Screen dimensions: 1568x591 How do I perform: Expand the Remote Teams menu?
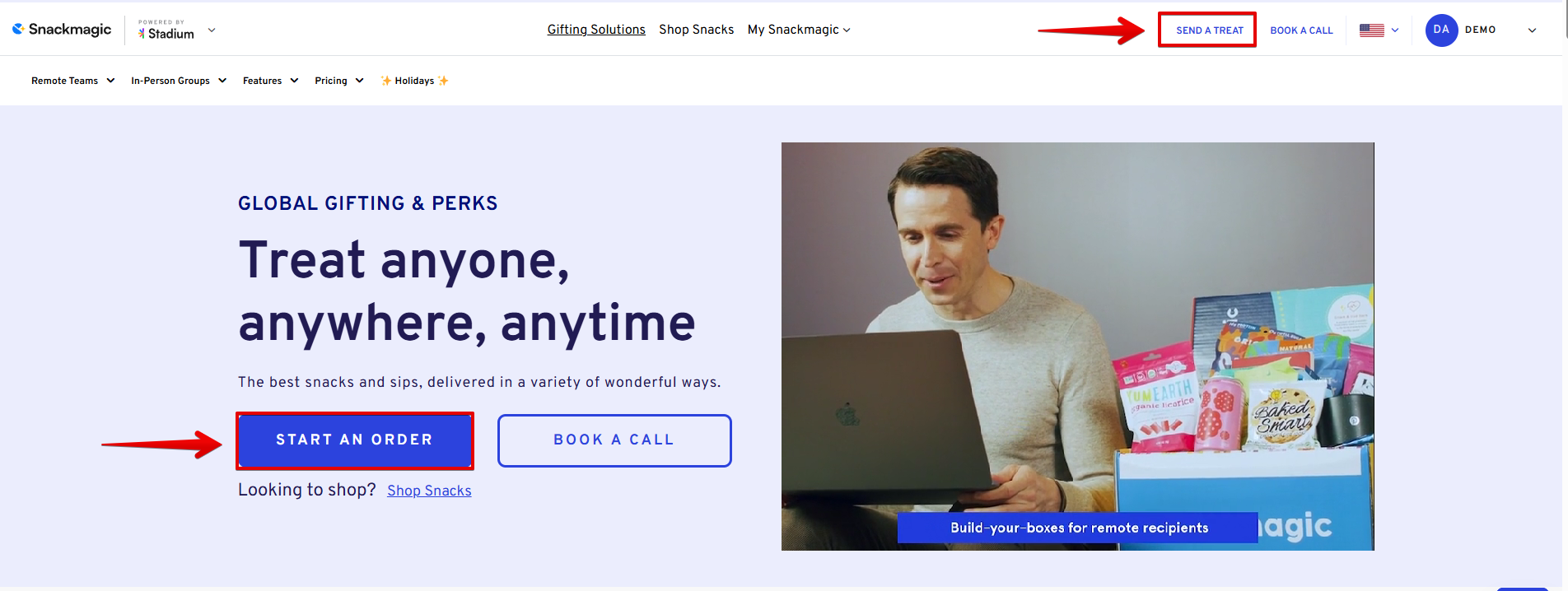[72, 81]
